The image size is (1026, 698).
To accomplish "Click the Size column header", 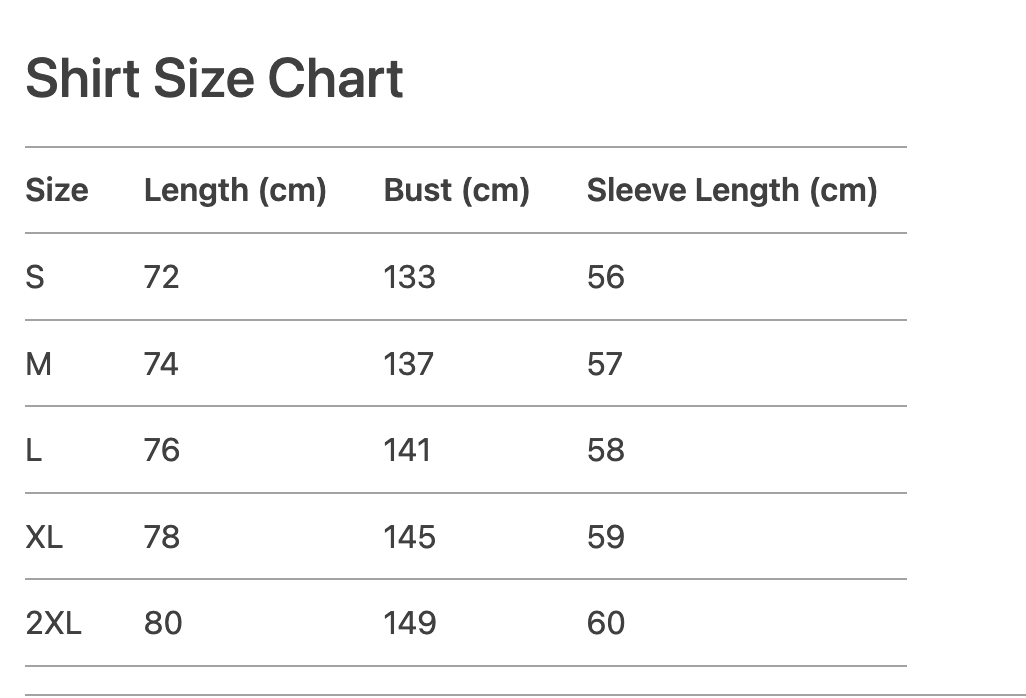I will point(56,190).
